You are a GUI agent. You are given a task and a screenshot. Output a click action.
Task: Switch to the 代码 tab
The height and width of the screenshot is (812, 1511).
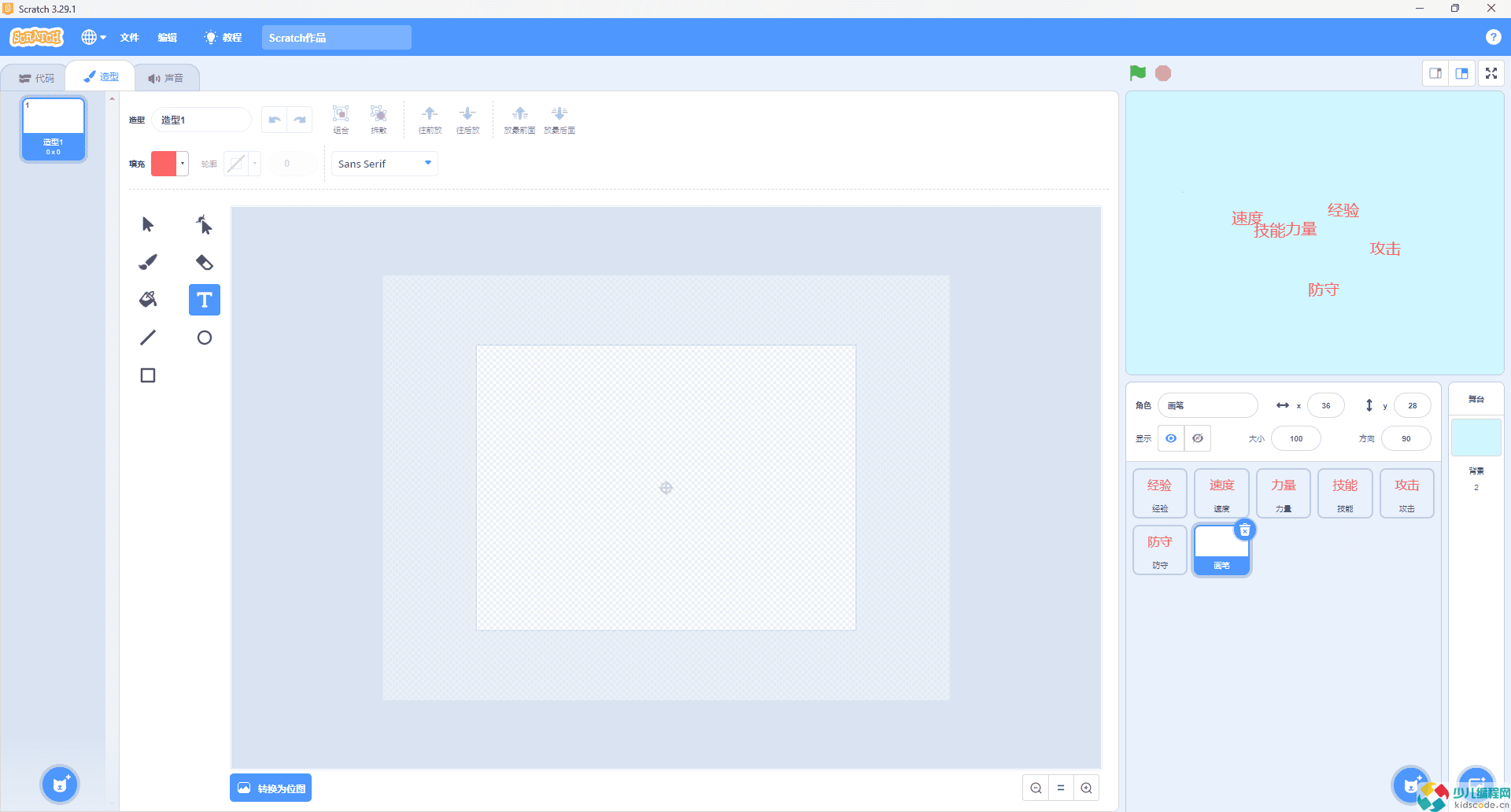(x=36, y=78)
